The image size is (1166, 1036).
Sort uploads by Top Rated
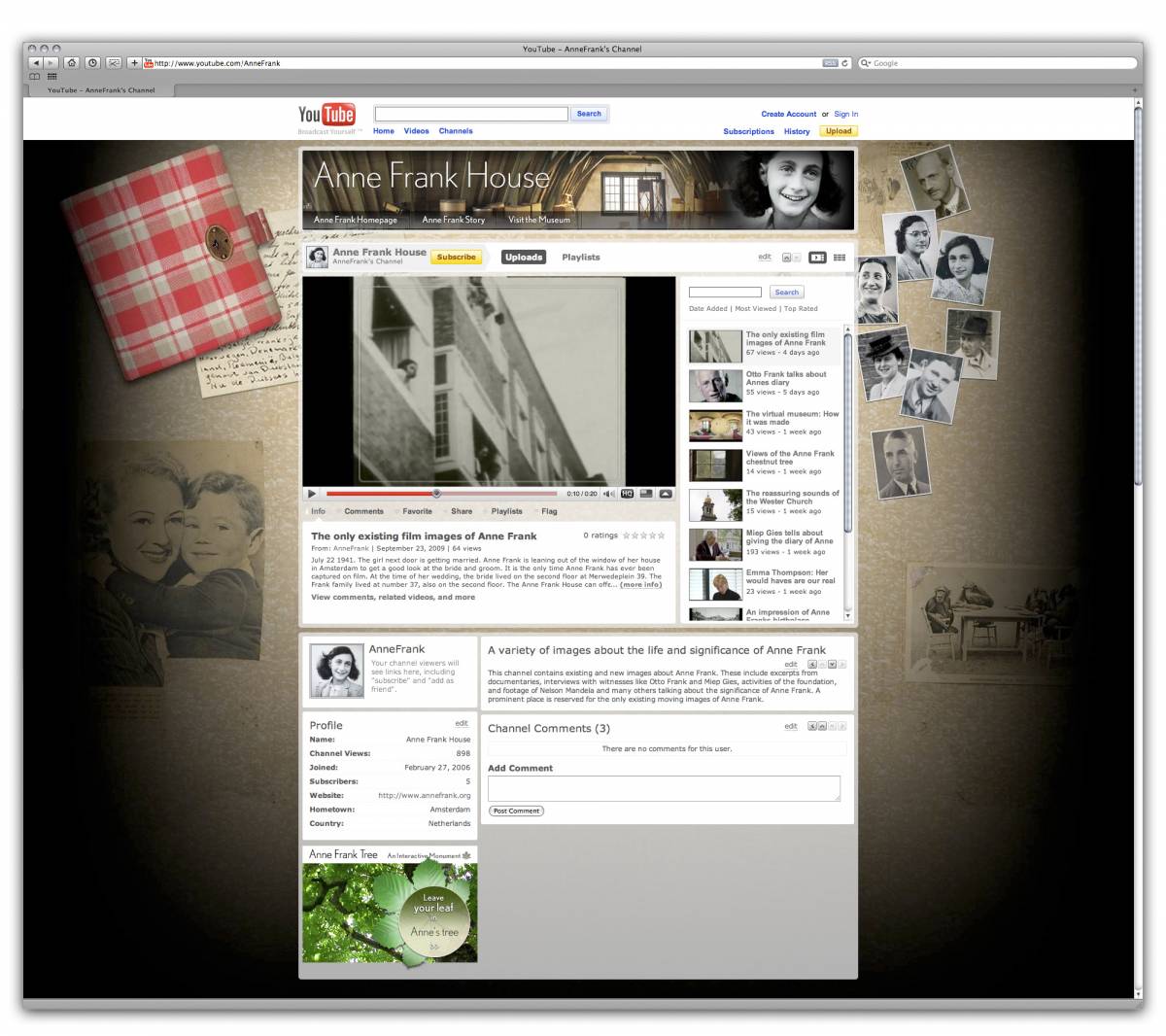tap(801, 309)
